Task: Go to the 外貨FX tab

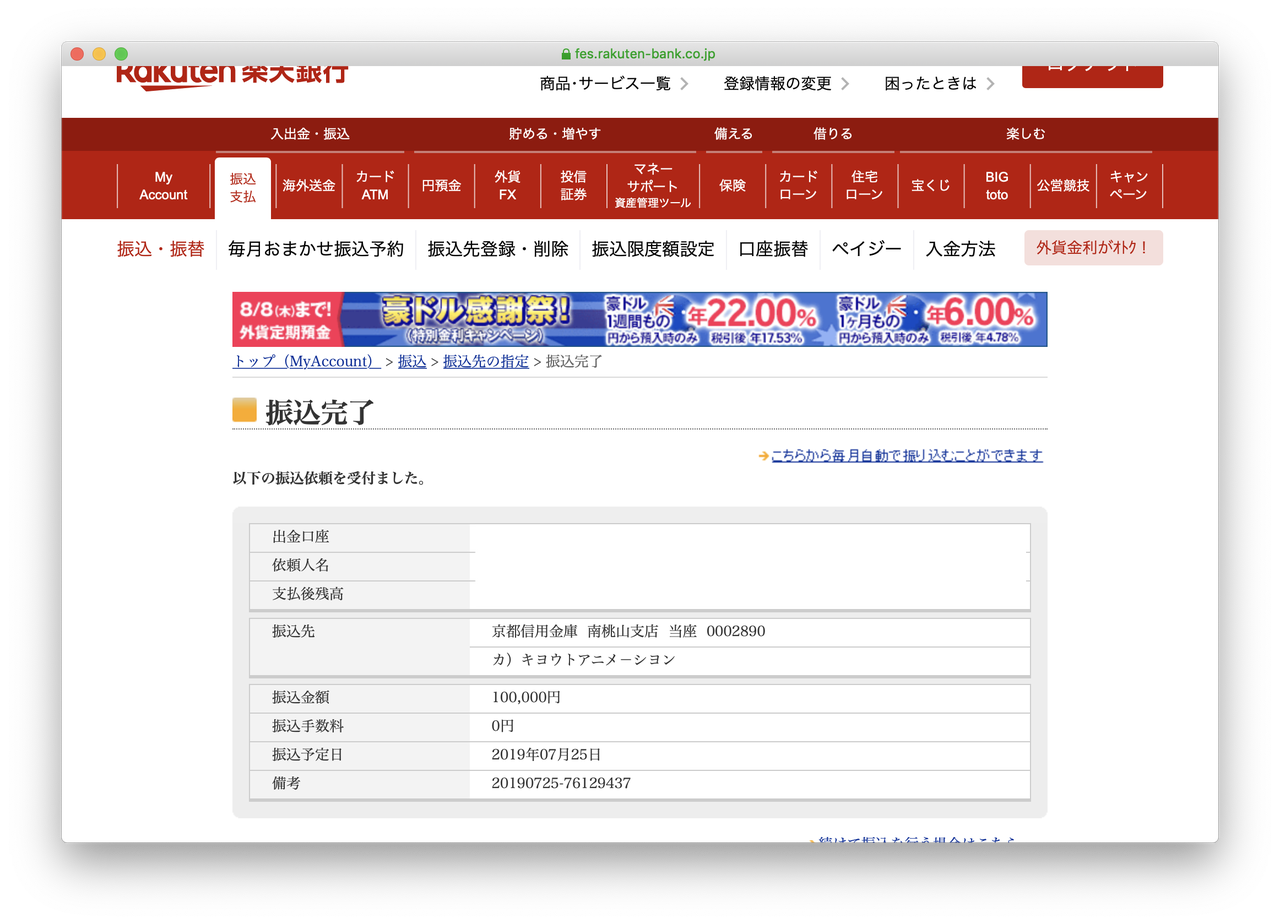Action: pyautogui.click(x=507, y=186)
